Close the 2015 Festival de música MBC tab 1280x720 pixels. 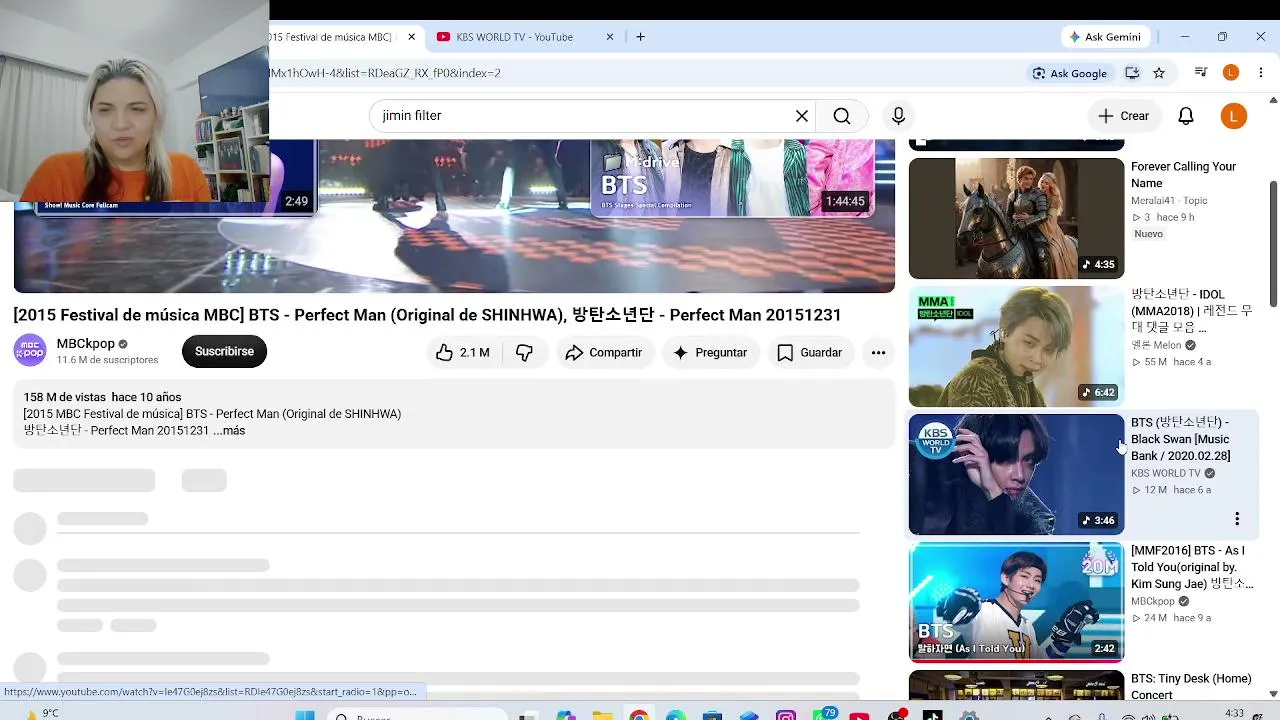(x=411, y=37)
